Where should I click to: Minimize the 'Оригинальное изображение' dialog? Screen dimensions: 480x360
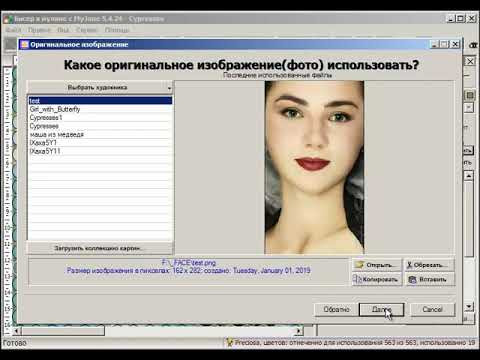(434, 44)
